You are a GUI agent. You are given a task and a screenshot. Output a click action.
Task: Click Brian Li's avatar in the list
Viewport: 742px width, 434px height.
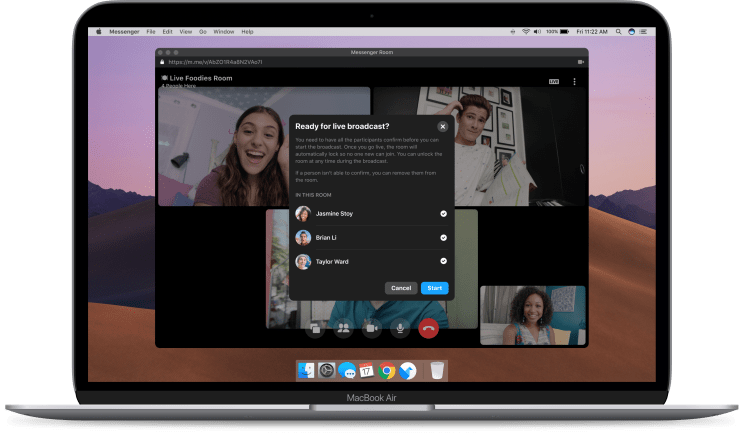pos(303,238)
